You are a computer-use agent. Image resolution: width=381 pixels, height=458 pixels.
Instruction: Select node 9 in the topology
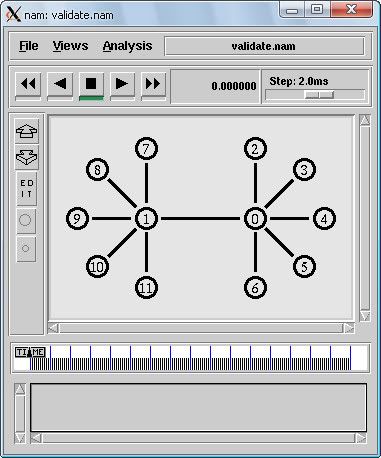click(77, 219)
